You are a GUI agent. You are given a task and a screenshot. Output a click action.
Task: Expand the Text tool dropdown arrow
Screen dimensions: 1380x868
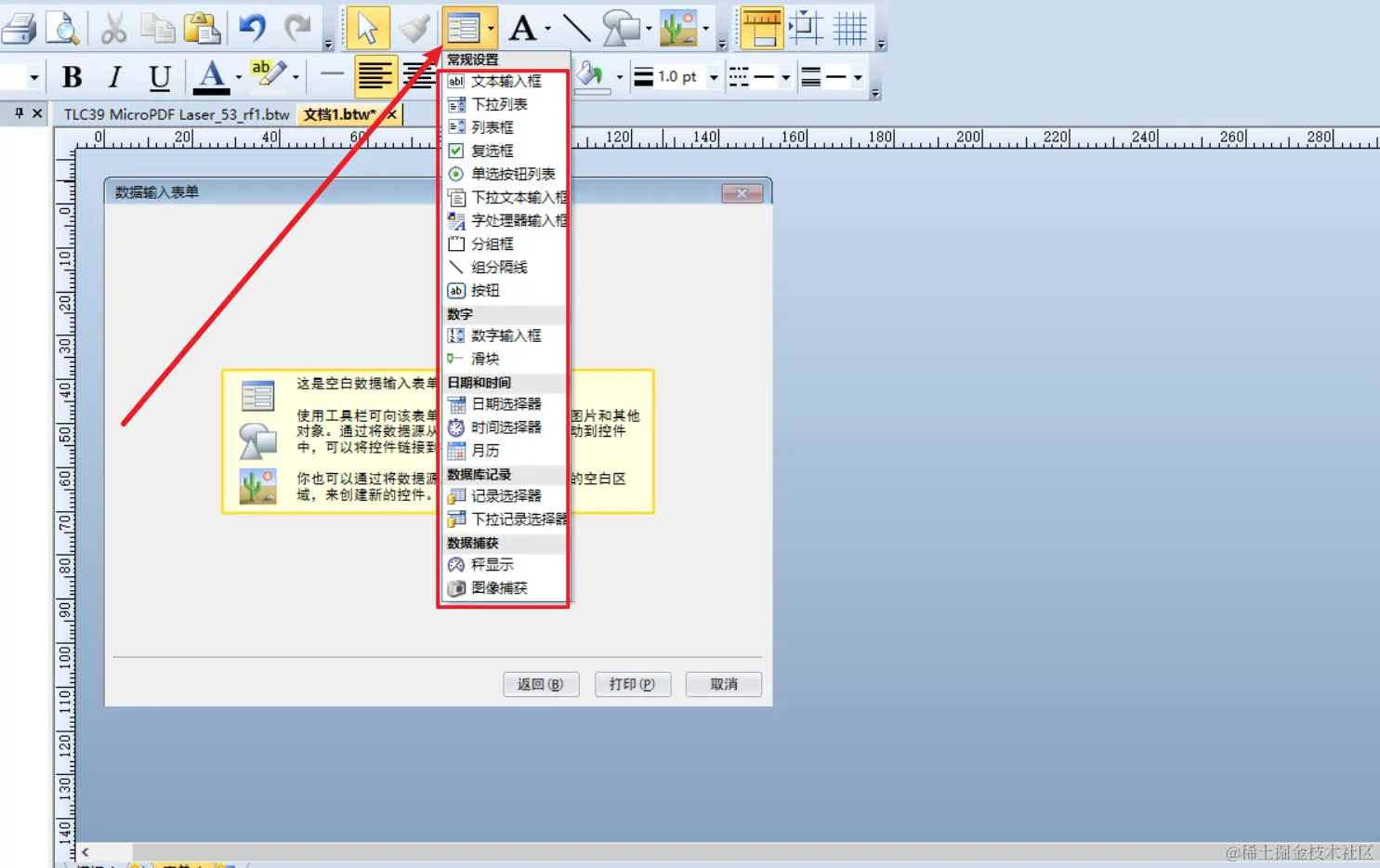pyautogui.click(x=547, y=28)
